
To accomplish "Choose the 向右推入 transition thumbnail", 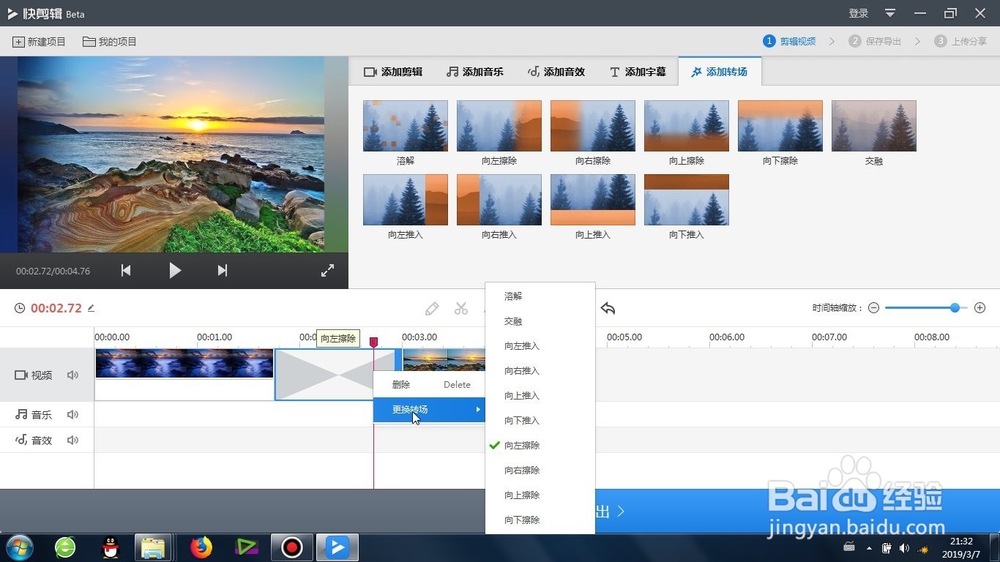I will [499, 200].
